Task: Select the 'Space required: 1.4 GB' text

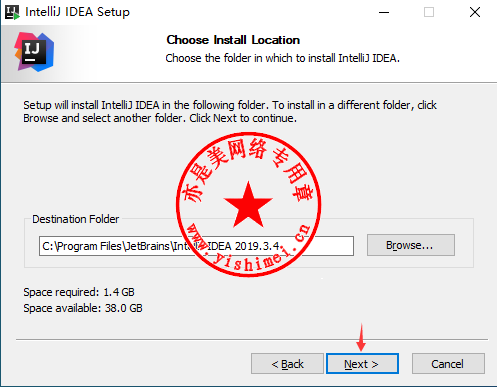Action: (79, 292)
